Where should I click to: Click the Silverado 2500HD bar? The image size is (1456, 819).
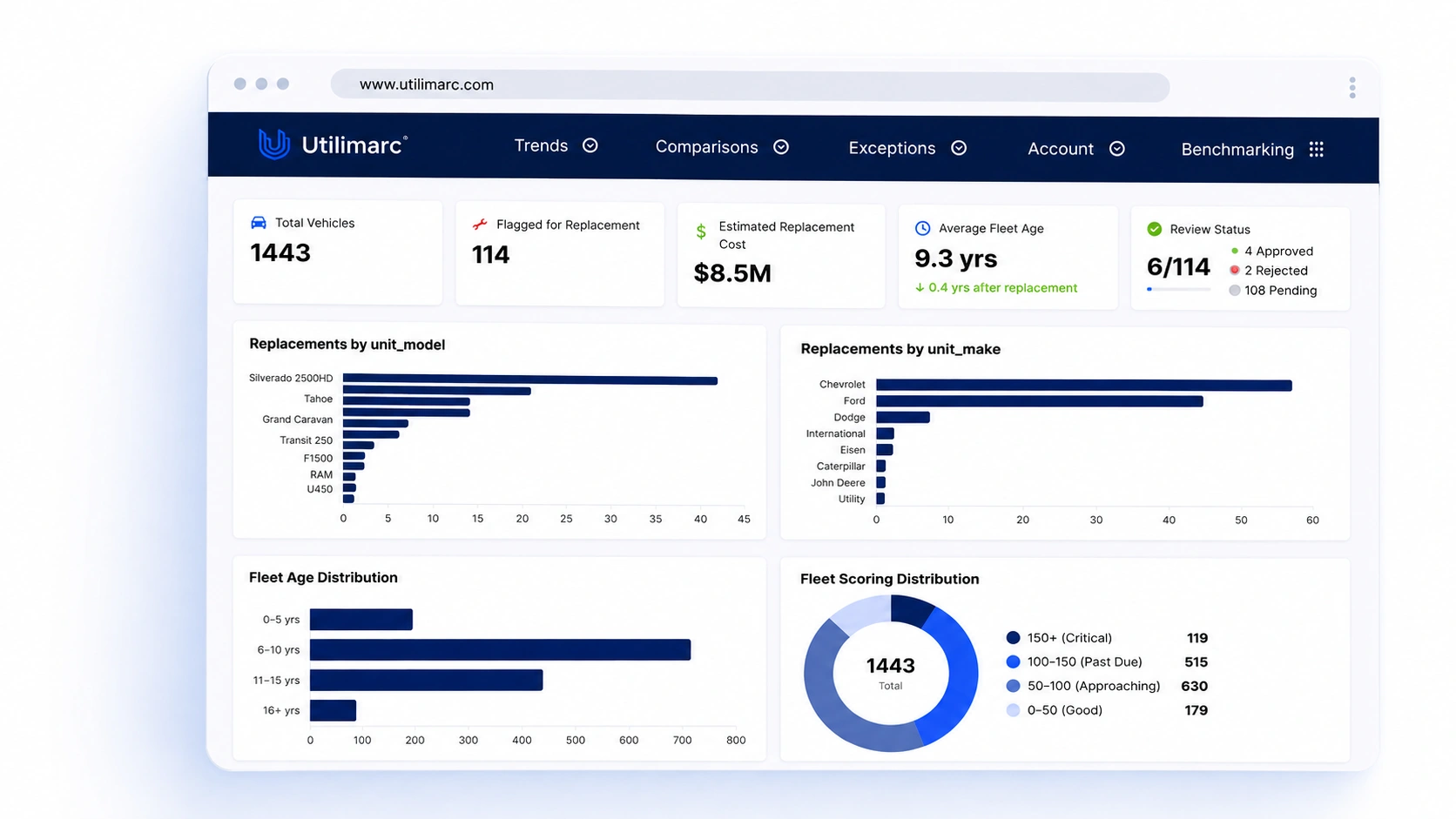pos(530,379)
